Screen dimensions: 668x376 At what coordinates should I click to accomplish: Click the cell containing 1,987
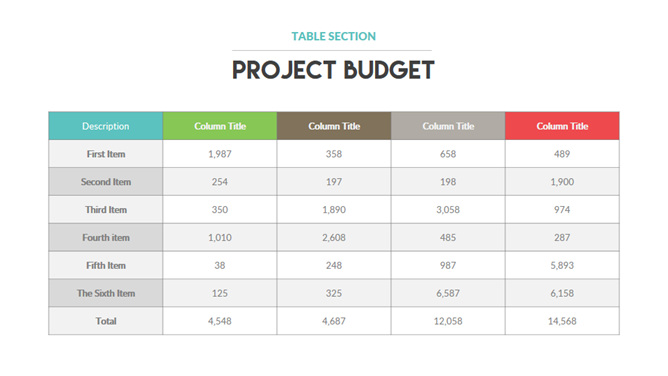[x=220, y=154]
